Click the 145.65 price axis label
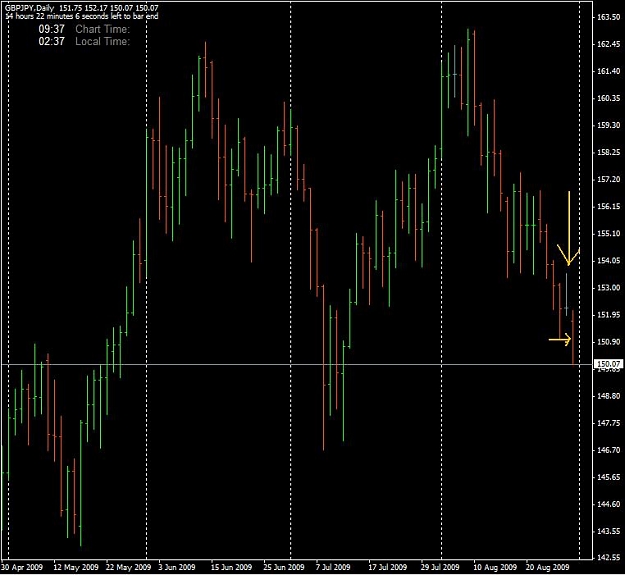This screenshot has width=625, height=575. [x=609, y=477]
